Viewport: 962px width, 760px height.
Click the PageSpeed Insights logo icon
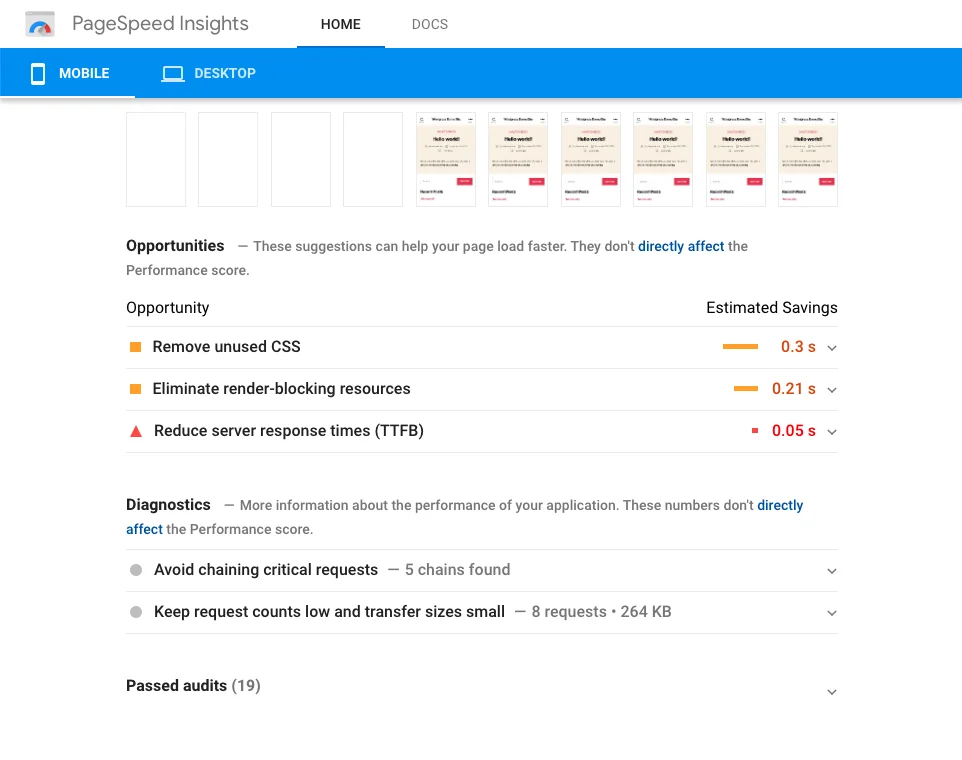[40, 24]
